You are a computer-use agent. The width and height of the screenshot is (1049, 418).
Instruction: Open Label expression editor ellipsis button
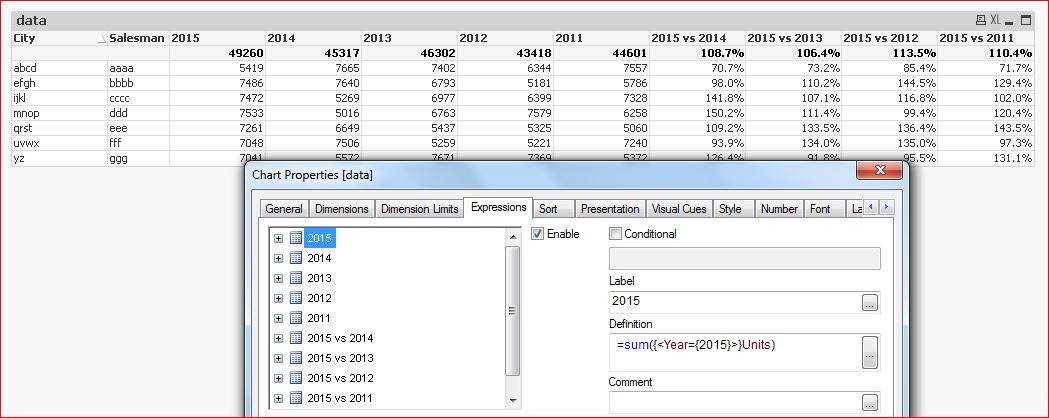click(x=870, y=303)
